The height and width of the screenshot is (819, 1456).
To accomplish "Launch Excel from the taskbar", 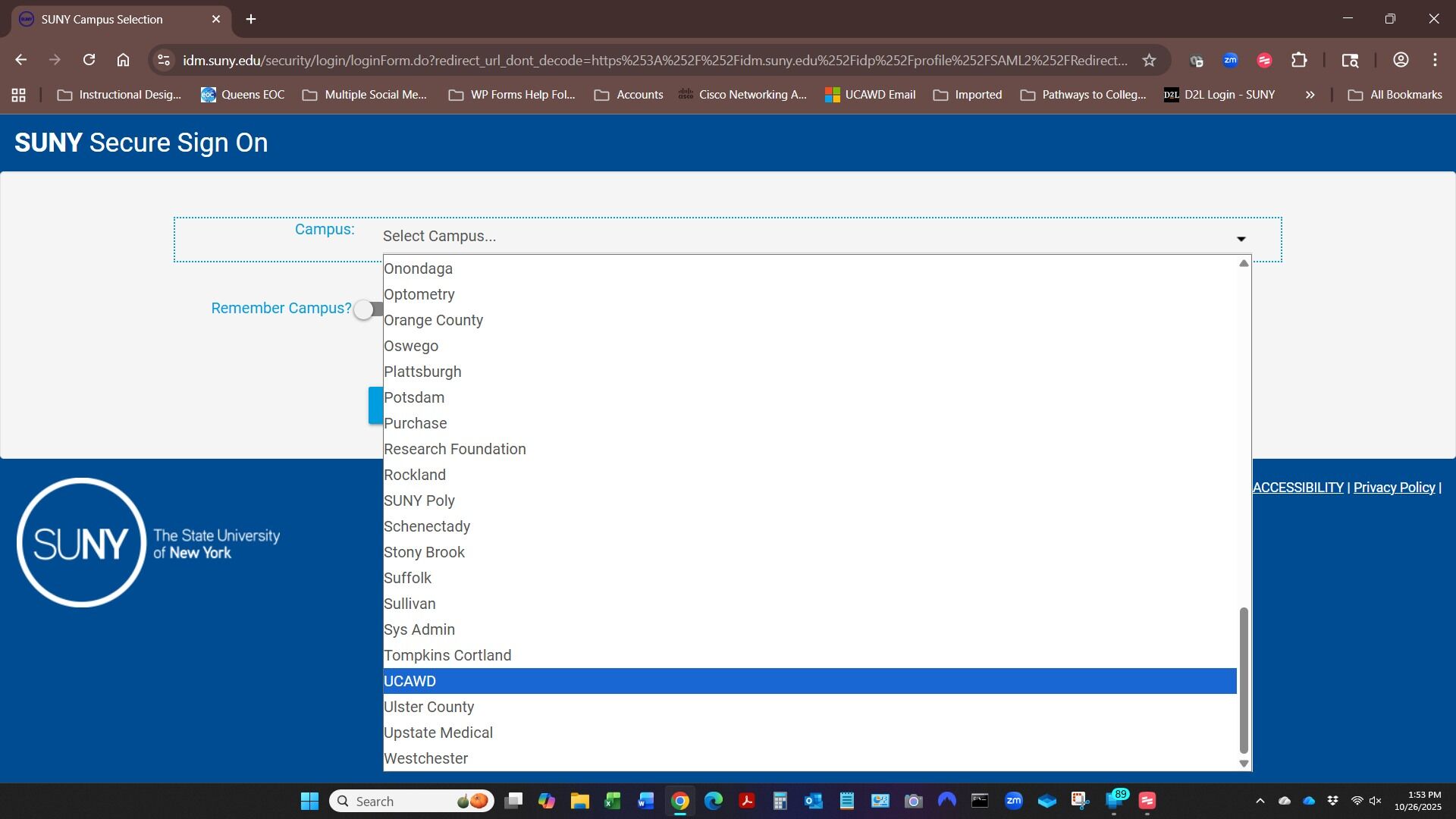I will (x=612, y=801).
